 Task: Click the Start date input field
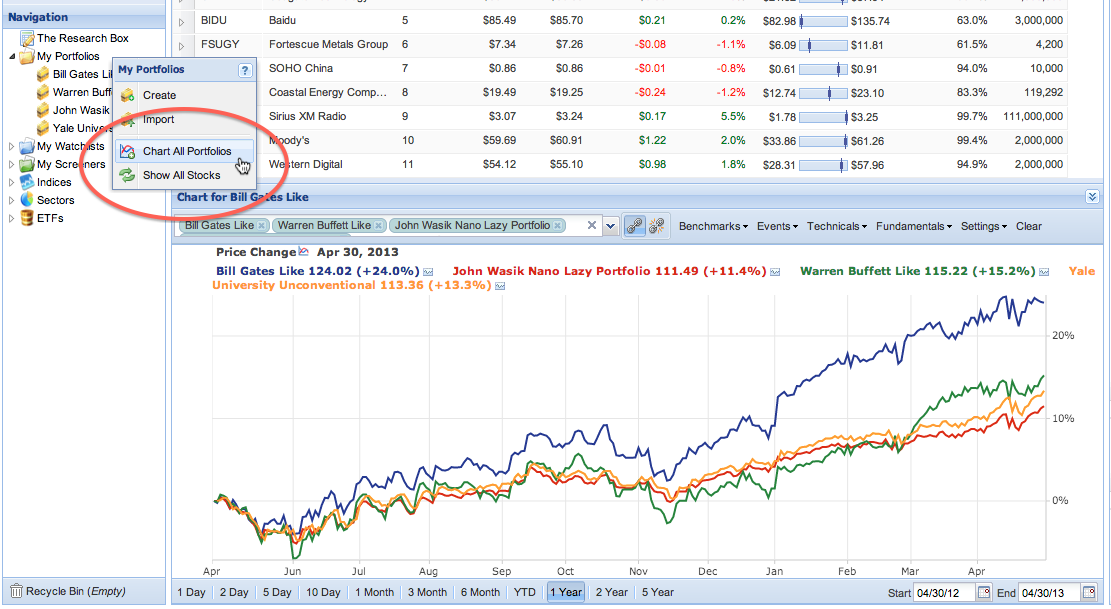946,593
